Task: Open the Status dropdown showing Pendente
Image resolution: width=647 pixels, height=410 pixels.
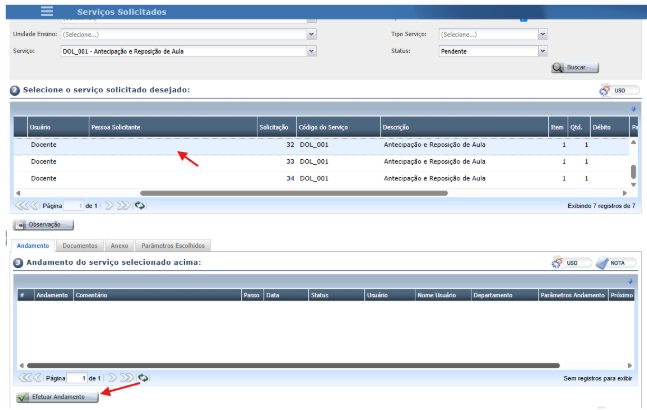Action: pos(543,49)
